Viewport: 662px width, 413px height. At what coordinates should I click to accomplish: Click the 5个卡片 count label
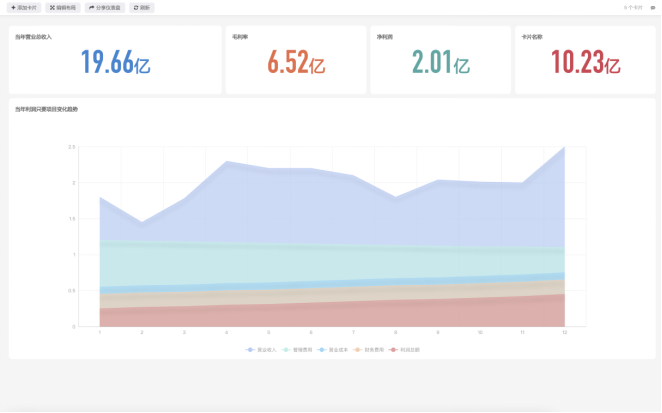pos(633,8)
